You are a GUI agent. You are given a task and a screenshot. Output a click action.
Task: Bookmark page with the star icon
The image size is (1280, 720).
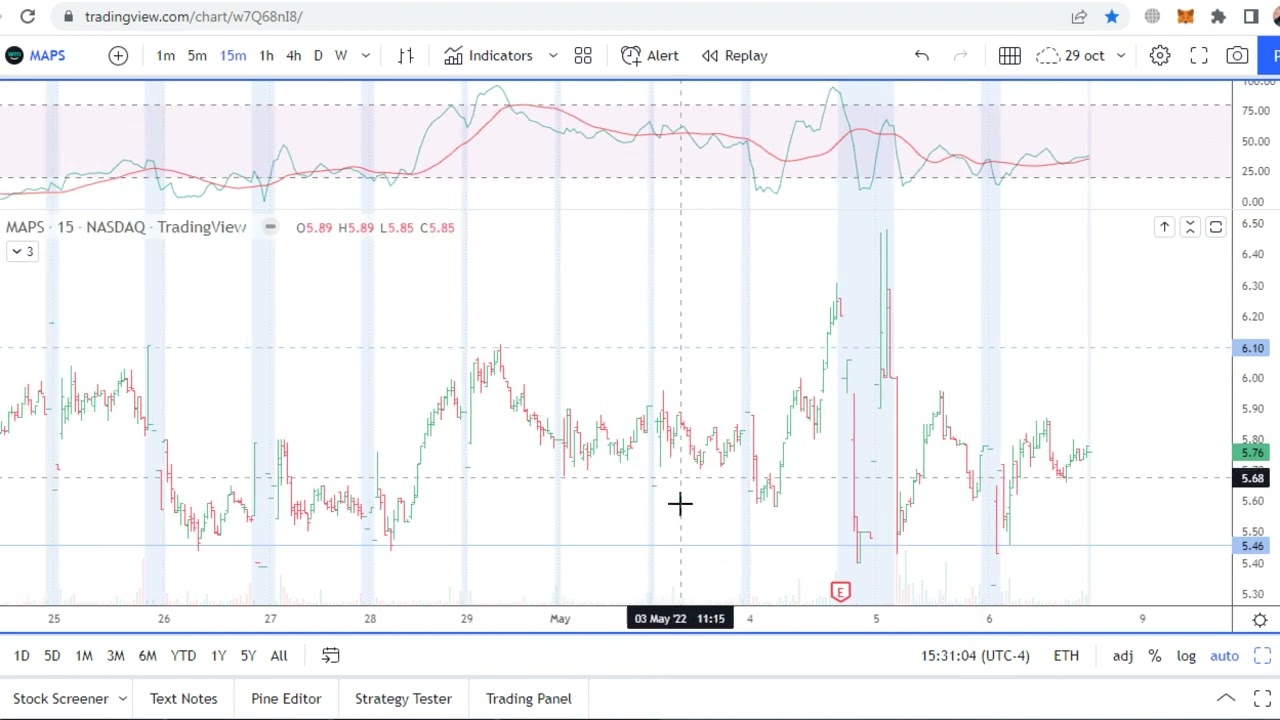coord(1112,16)
